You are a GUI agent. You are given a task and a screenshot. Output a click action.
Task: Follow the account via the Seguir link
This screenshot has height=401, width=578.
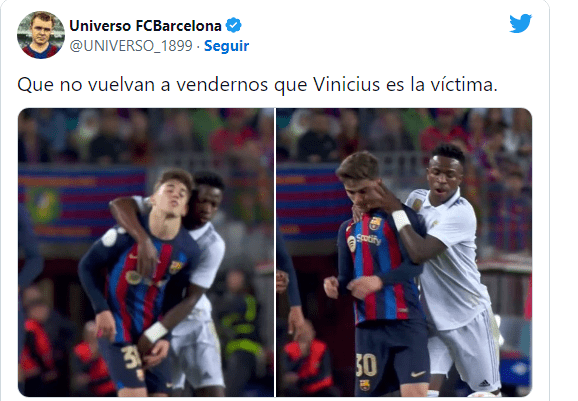[226, 46]
